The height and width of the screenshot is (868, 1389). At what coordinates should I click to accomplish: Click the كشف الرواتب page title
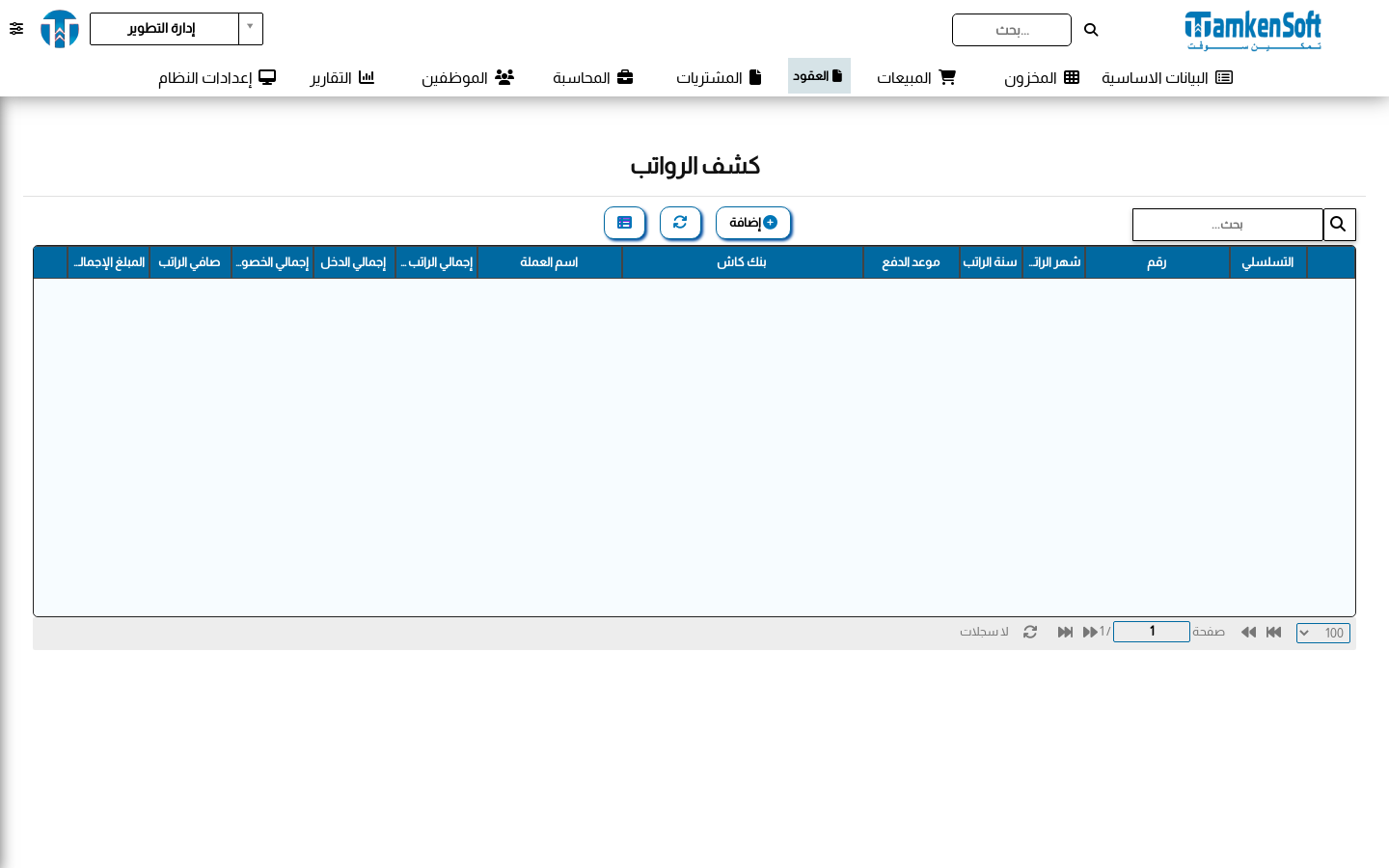(694, 166)
